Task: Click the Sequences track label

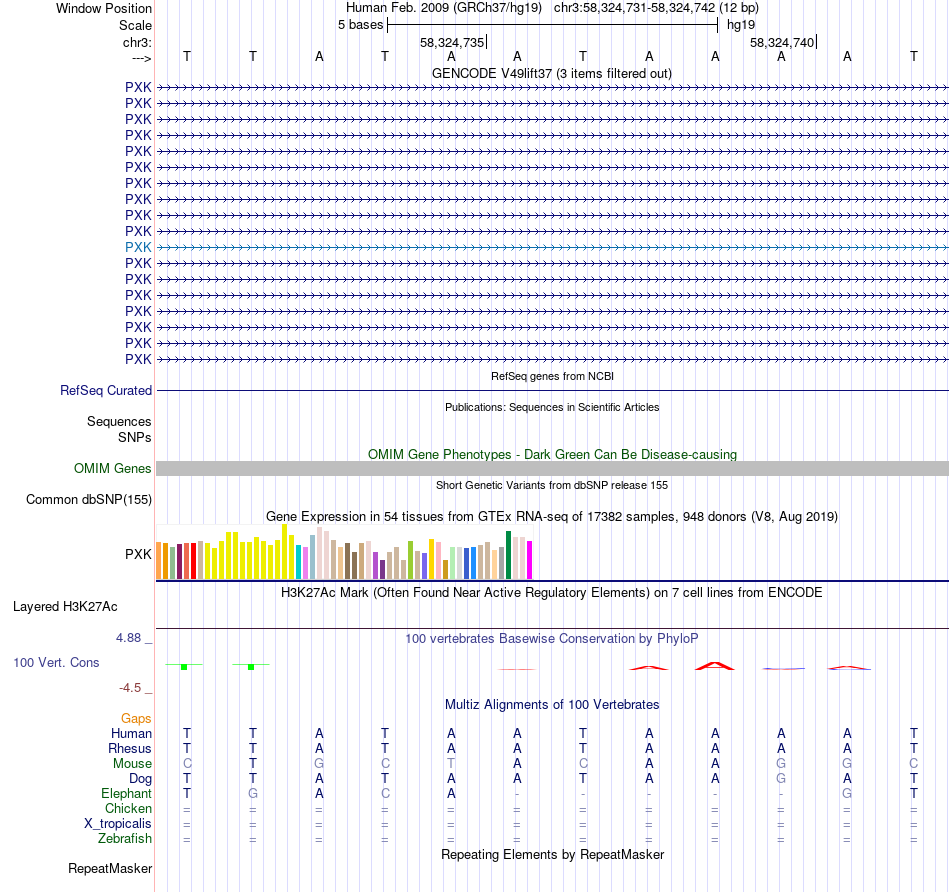Action: (x=119, y=421)
